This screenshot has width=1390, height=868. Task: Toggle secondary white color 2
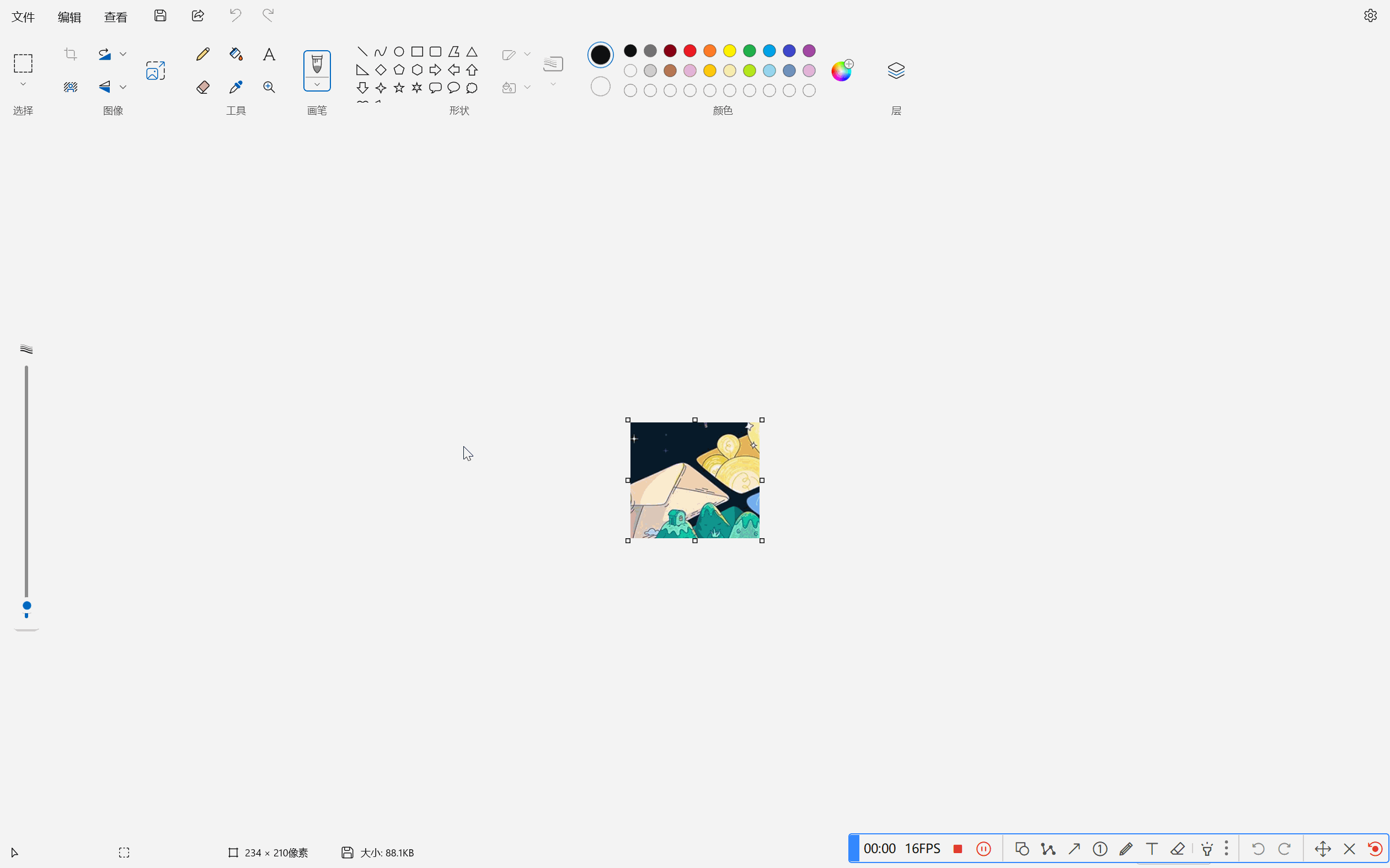(x=601, y=87)
